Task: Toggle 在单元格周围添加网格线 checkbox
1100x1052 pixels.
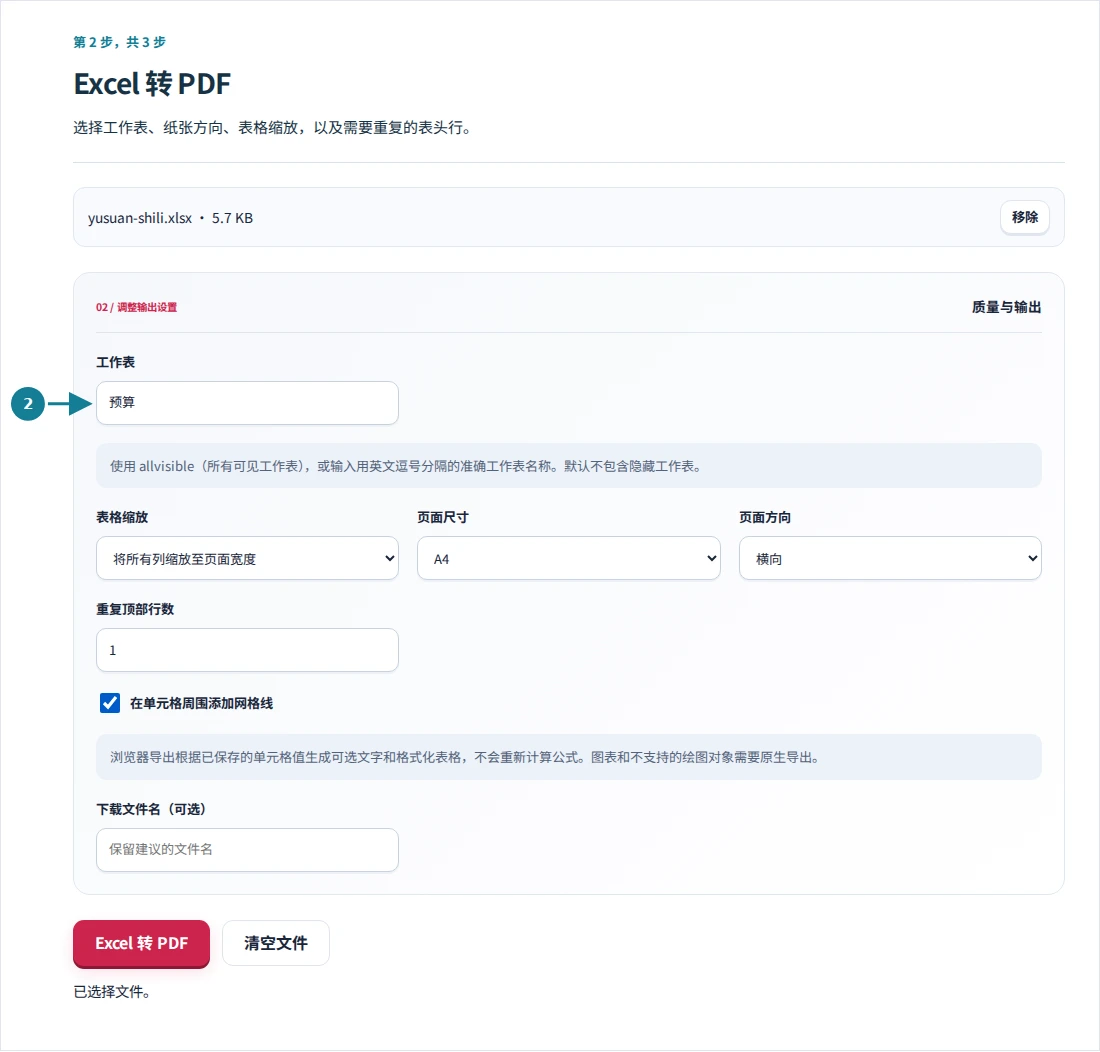Action: tap(110, 703)
